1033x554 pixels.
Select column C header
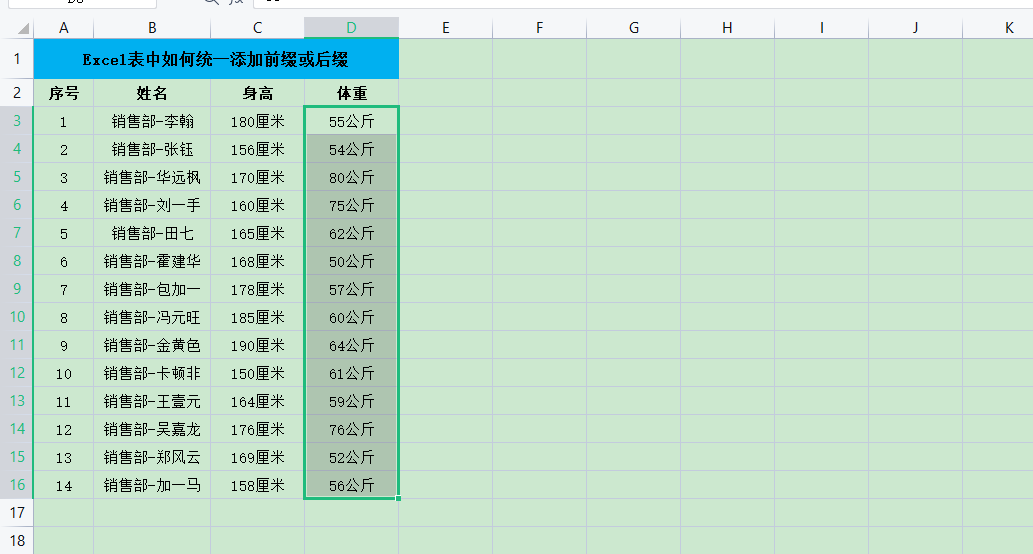(x=258, y=28)
